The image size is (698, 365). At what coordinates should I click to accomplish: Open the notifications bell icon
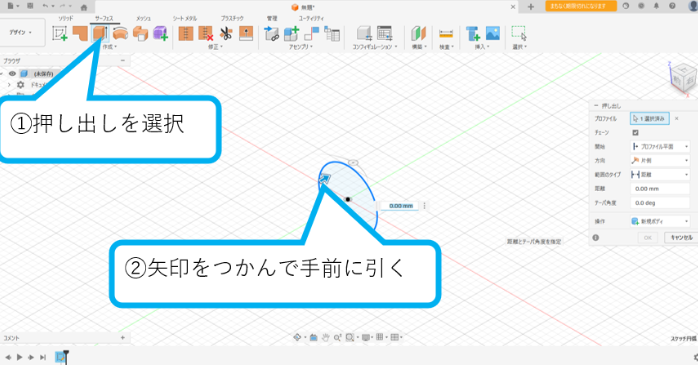tap(656, 6)
